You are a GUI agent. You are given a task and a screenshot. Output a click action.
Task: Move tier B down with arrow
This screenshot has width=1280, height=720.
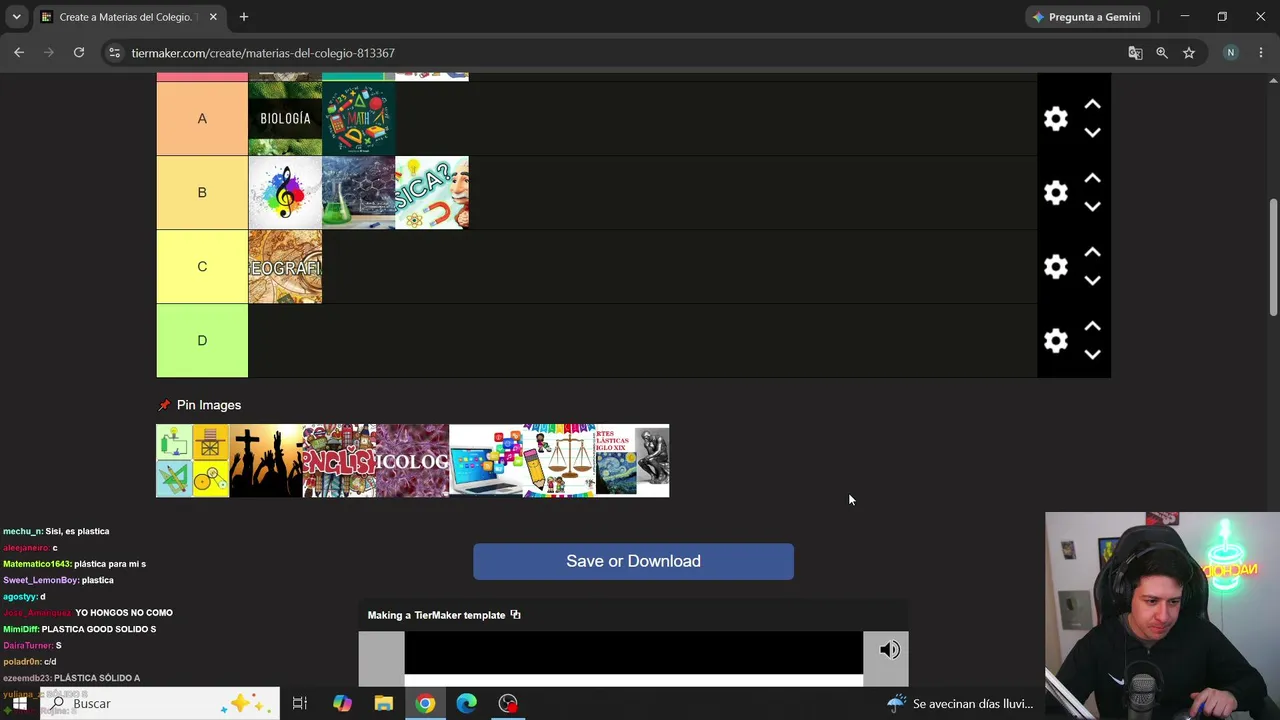click(x=1092, y=206)
